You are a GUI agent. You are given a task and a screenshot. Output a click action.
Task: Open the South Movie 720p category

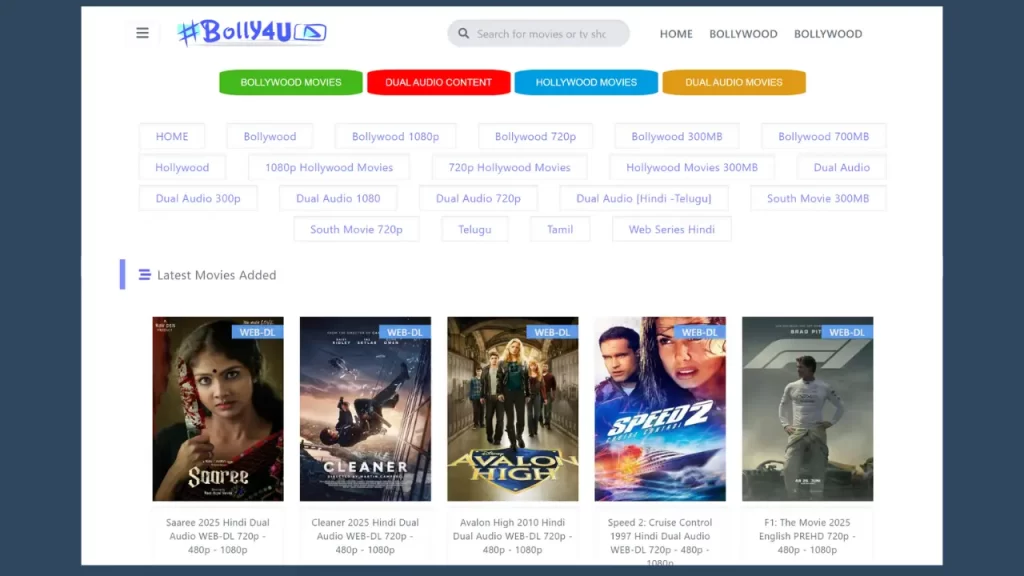pyautogui.click(x=355, y=229)
